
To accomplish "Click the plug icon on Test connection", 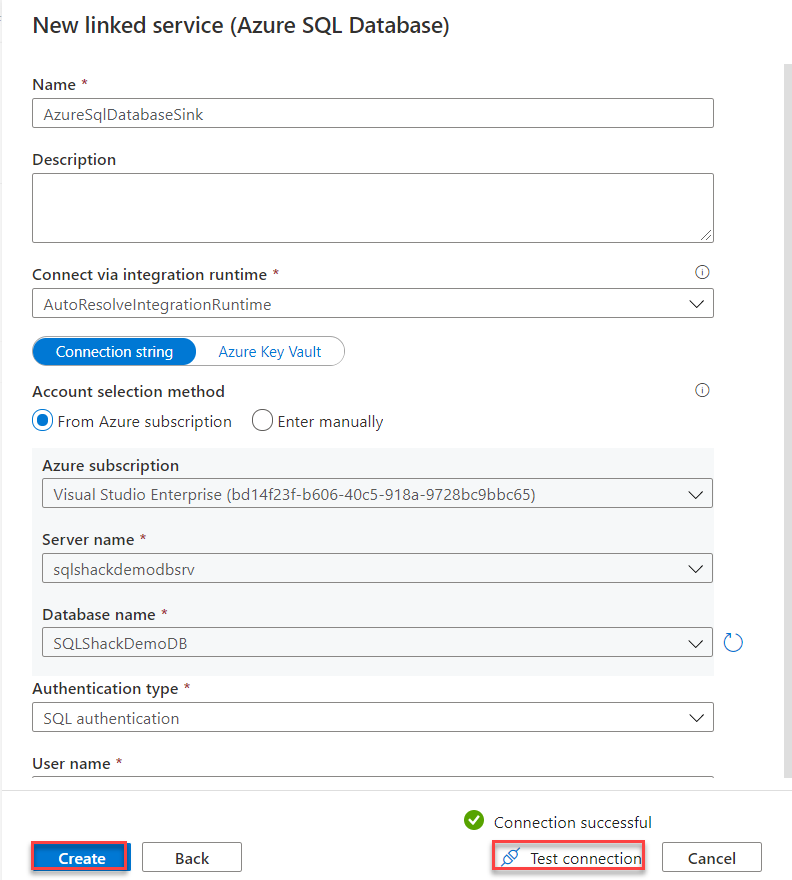I will point(511,857).
